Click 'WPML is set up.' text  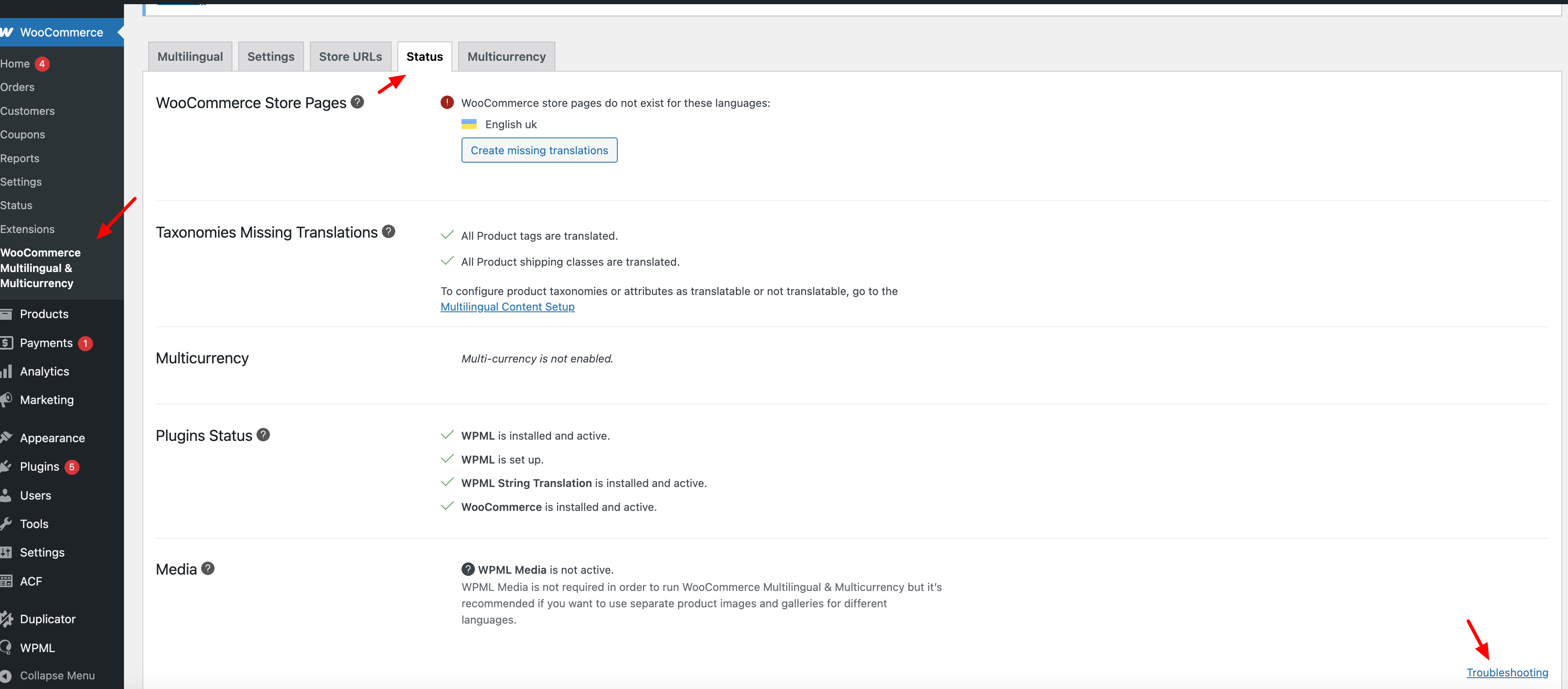coord(502,459)
